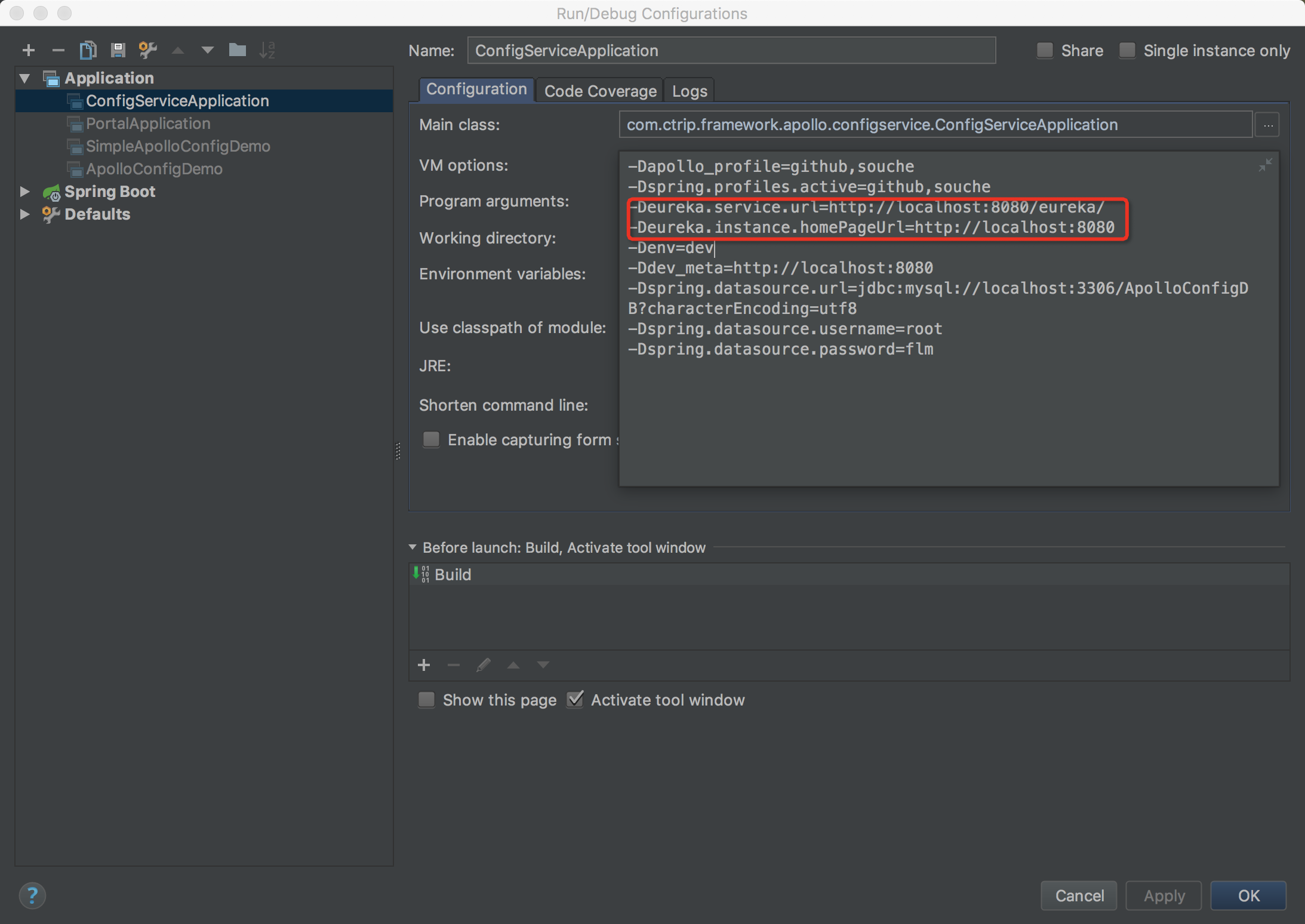The image size is (1305, 924).
Task: Remove the selected configuration
Action: click(x=58, y=50)
